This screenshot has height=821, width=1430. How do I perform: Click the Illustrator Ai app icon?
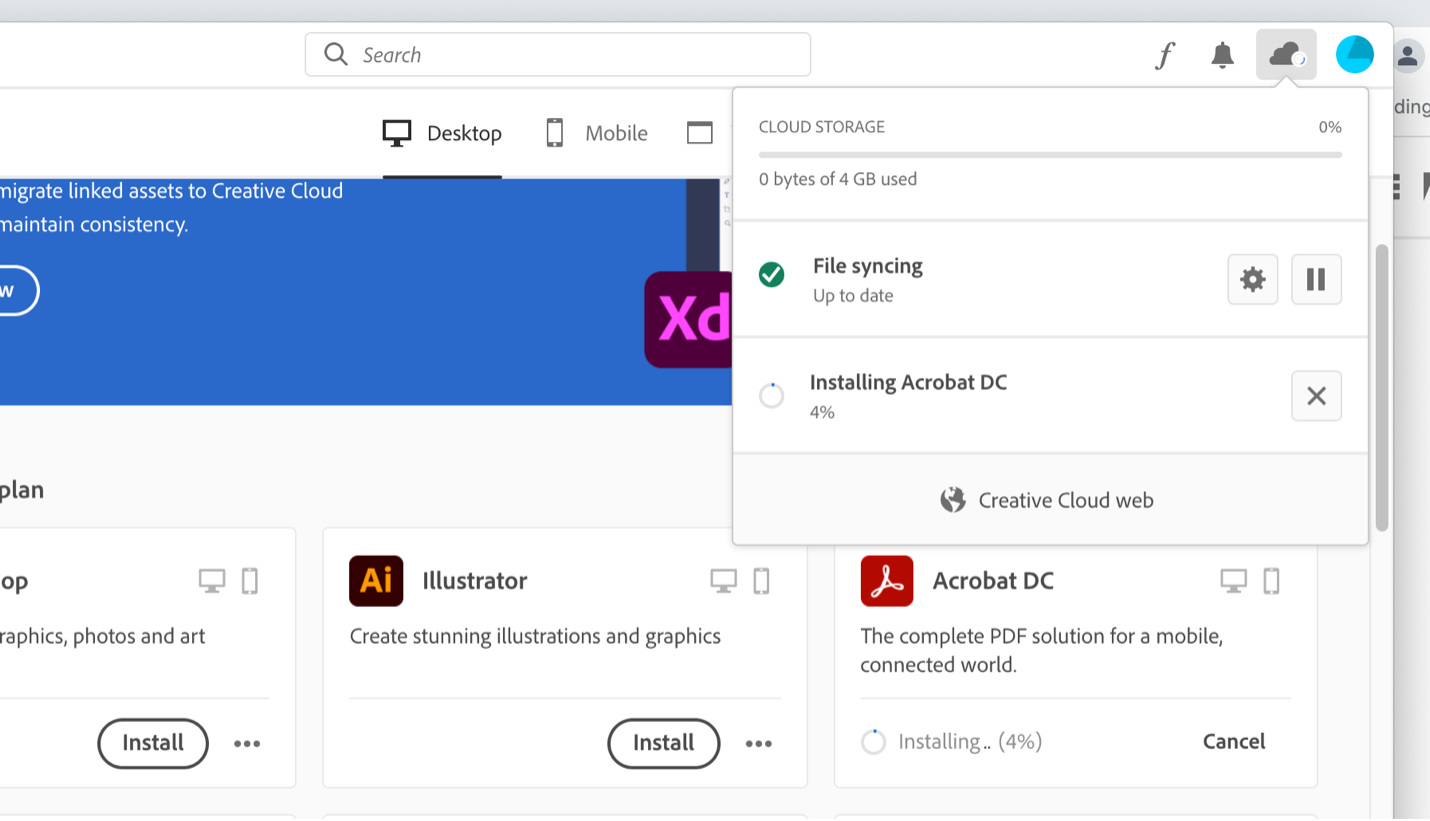pos(376,581)
